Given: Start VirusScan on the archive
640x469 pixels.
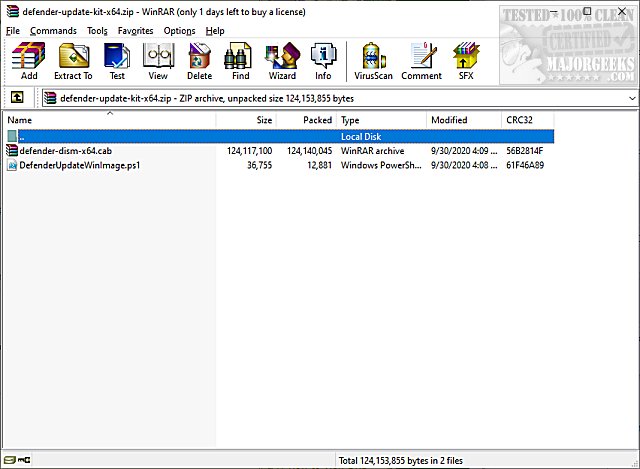Looking at the screenshot, I should click(x=373, y=61).
